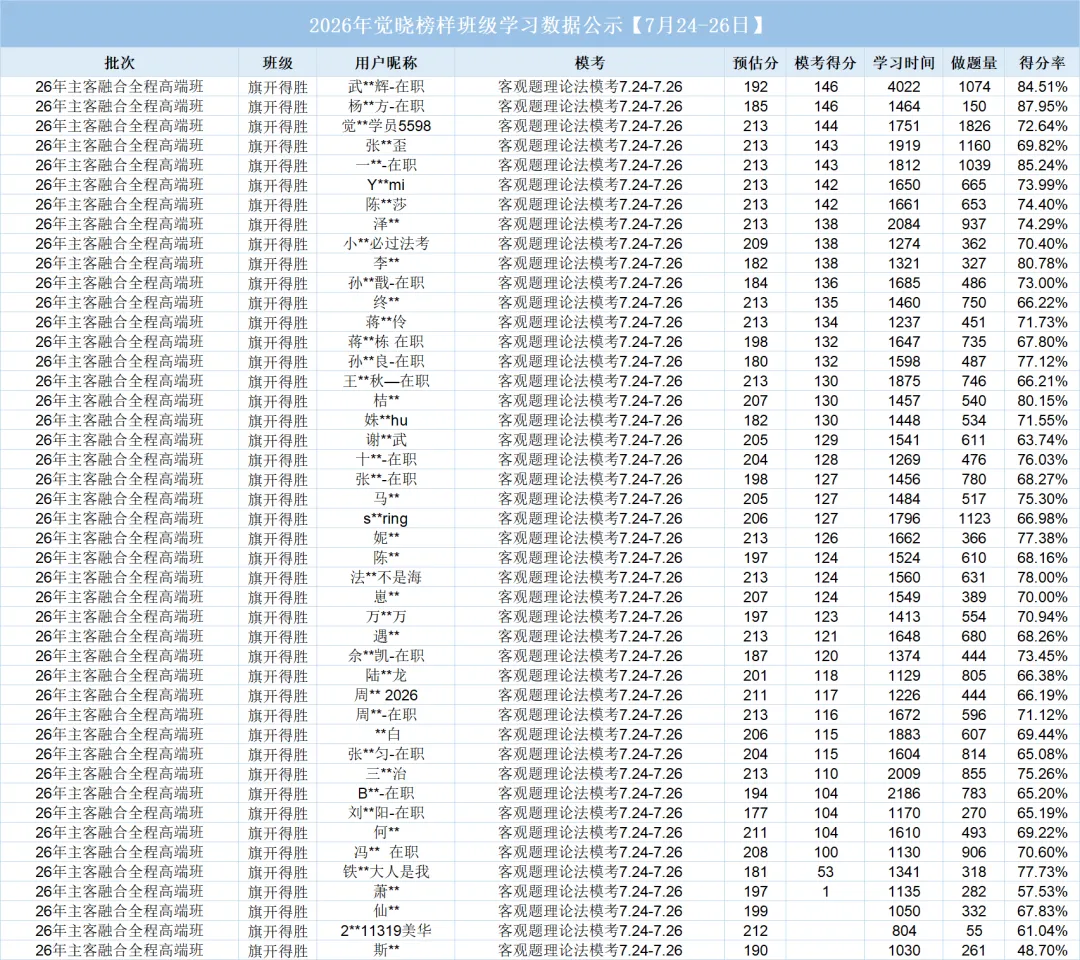Select study time 2084

904,224
